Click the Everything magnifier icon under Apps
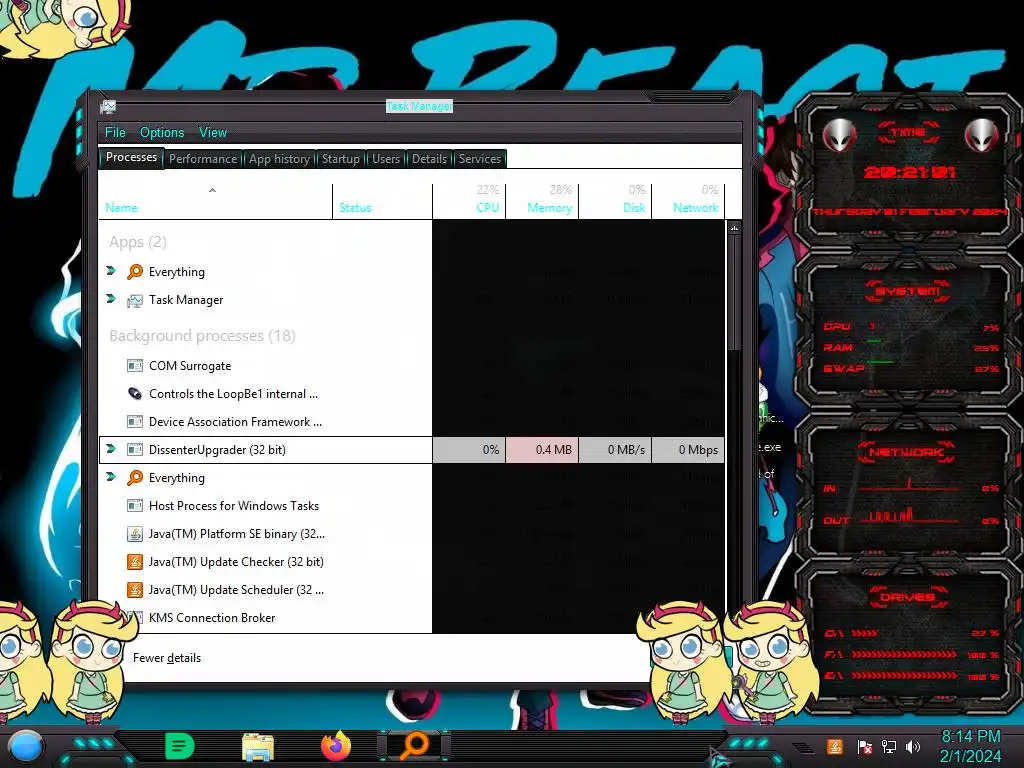The width and height of the screenshot is (1024, 768). [135, 271]
